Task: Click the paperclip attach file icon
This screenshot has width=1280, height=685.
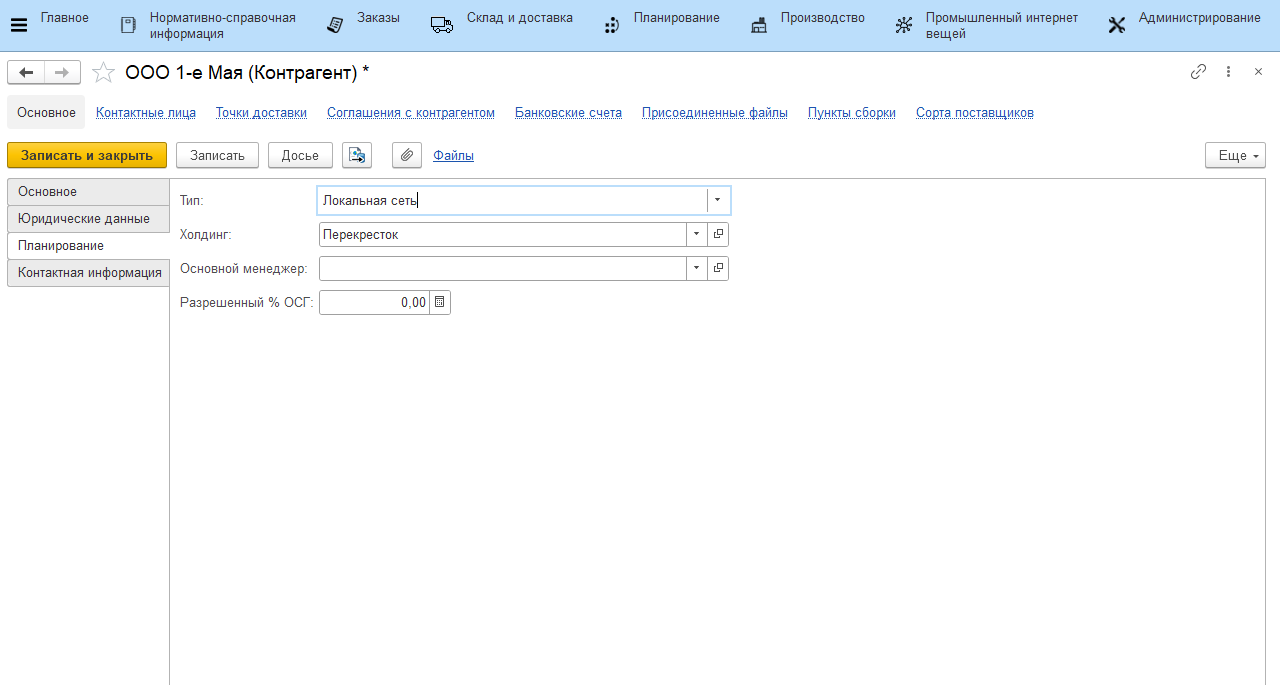Action: (x=406, y=155)
